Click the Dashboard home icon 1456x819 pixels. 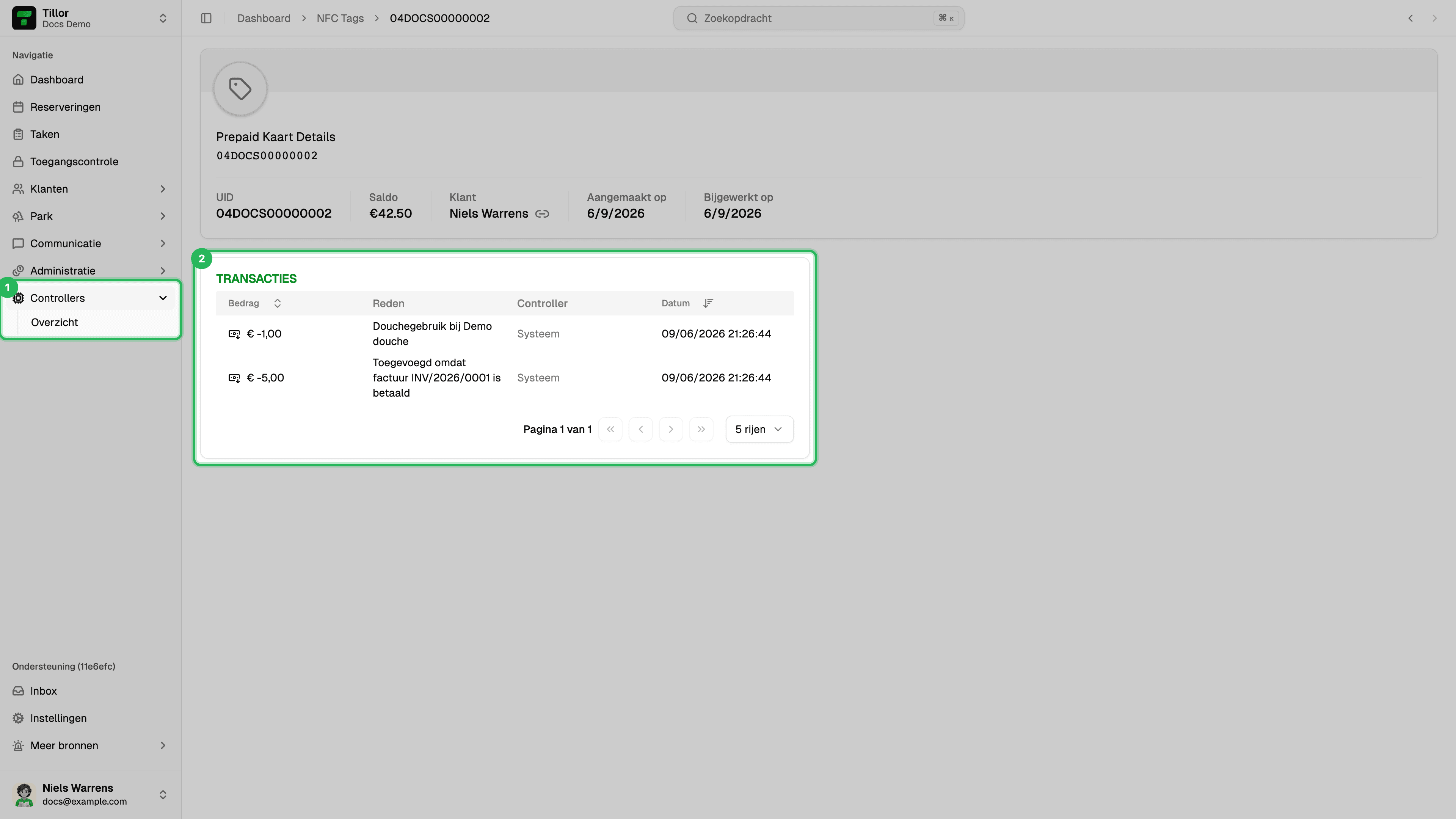pyautogui.click(x=18, y=80)
